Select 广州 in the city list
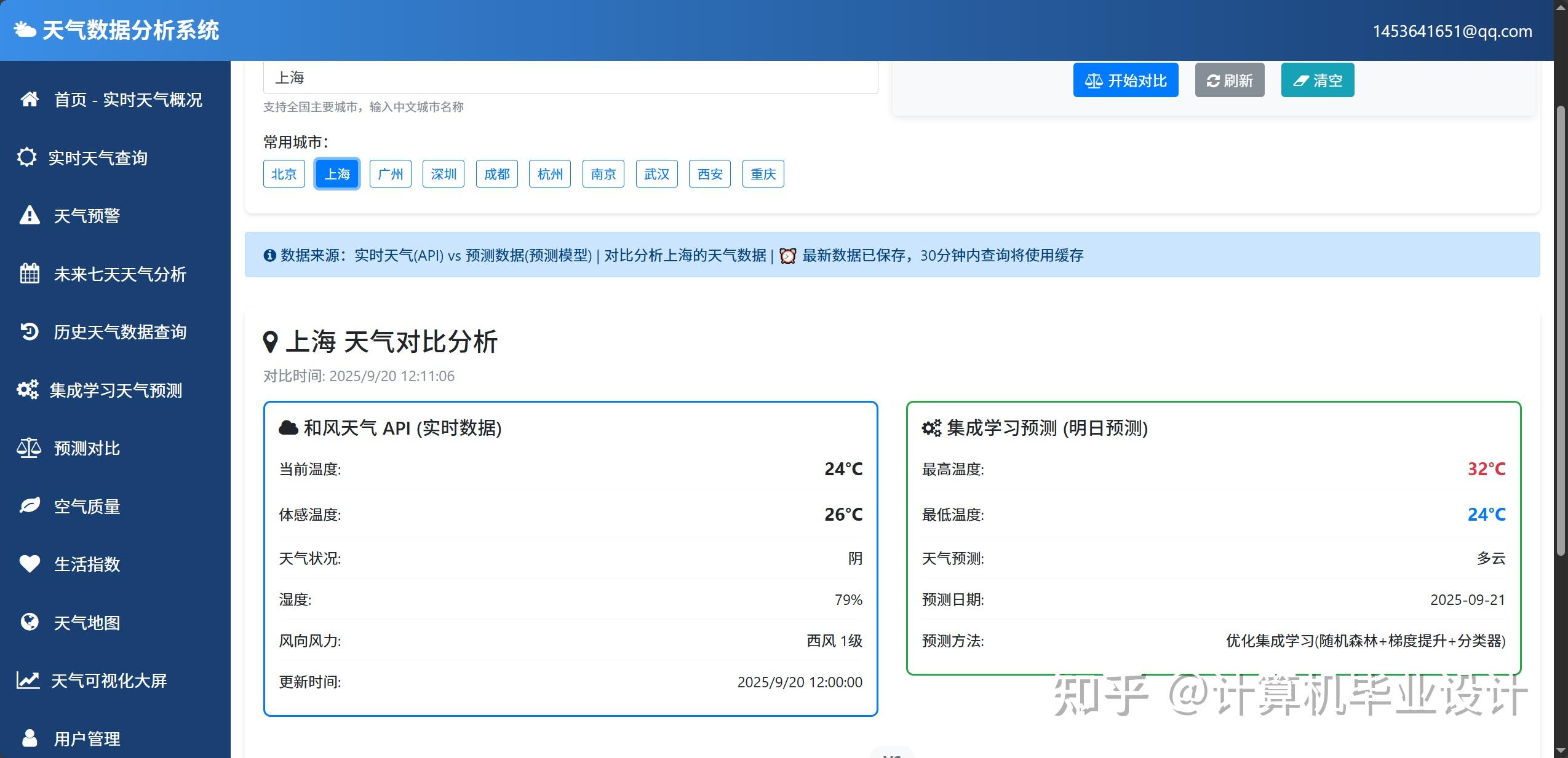Viewport: 1568px width, 758px height. (x=389, y=173)
